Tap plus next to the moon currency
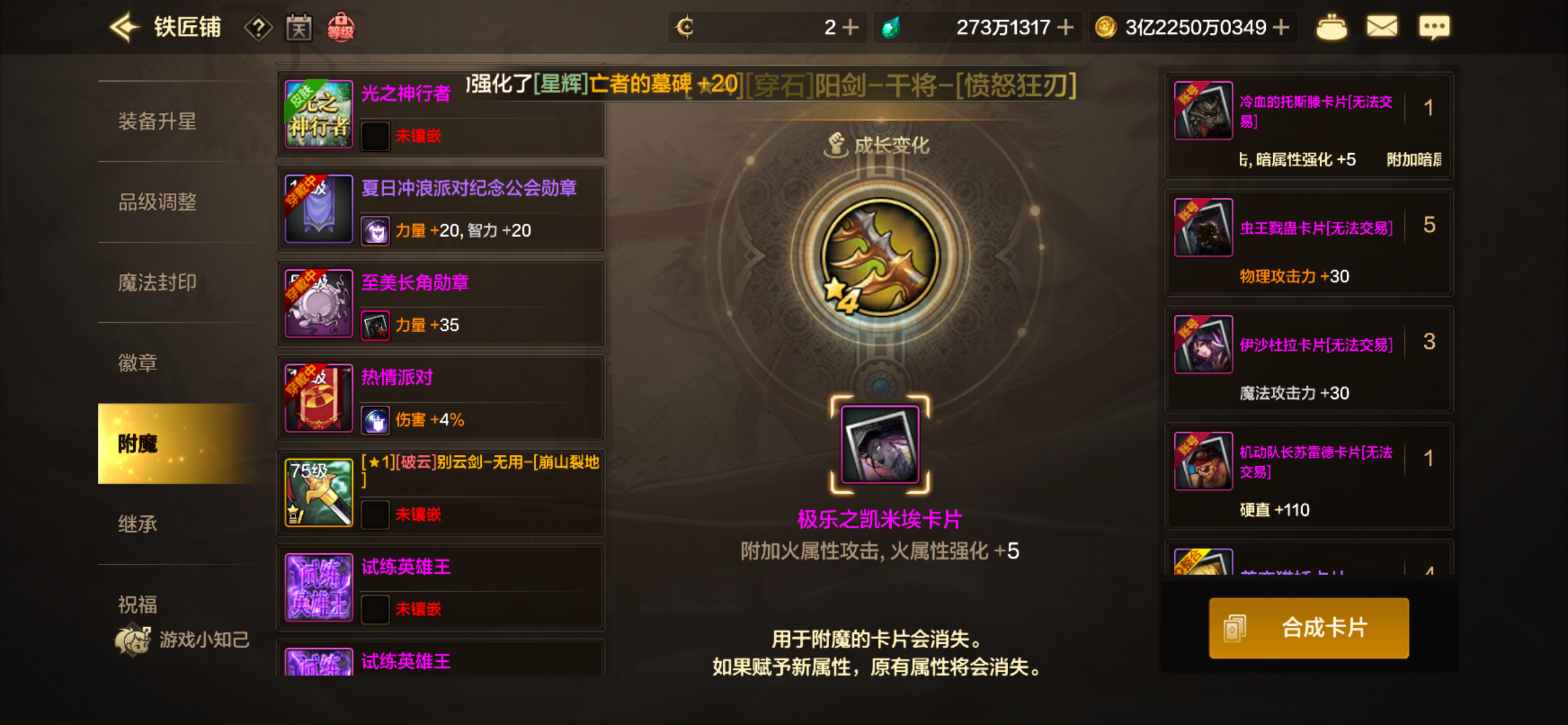This screenshot has height=725, width=1568. point(851,27)
